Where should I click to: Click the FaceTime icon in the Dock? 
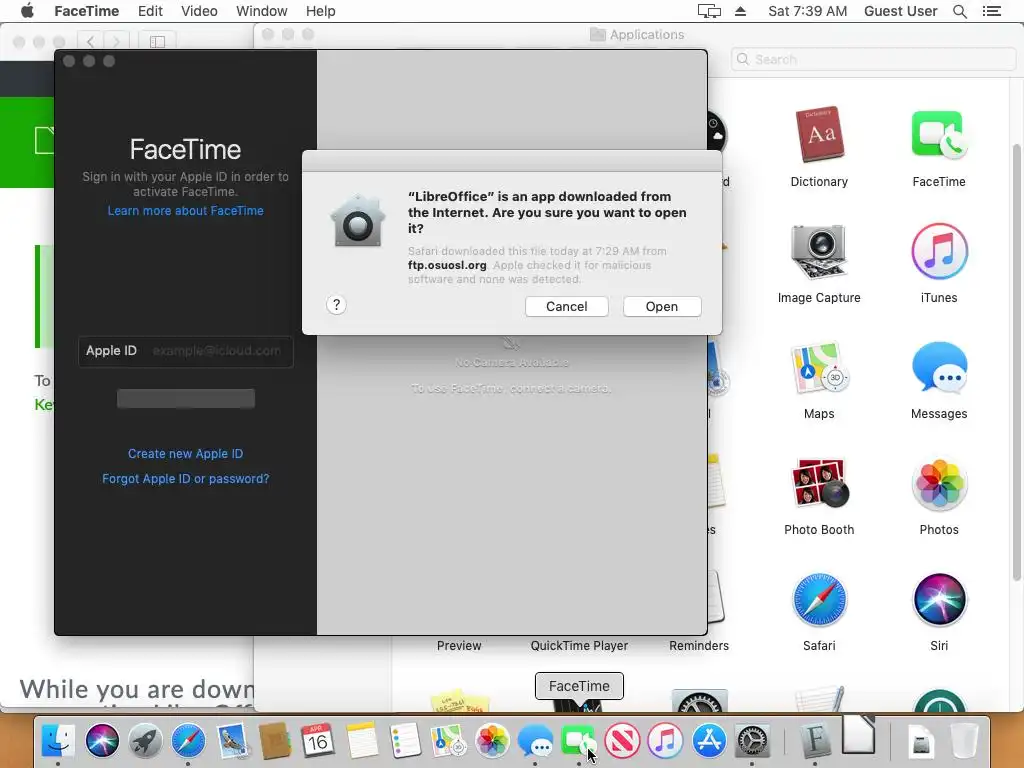[x=578, y=741]
